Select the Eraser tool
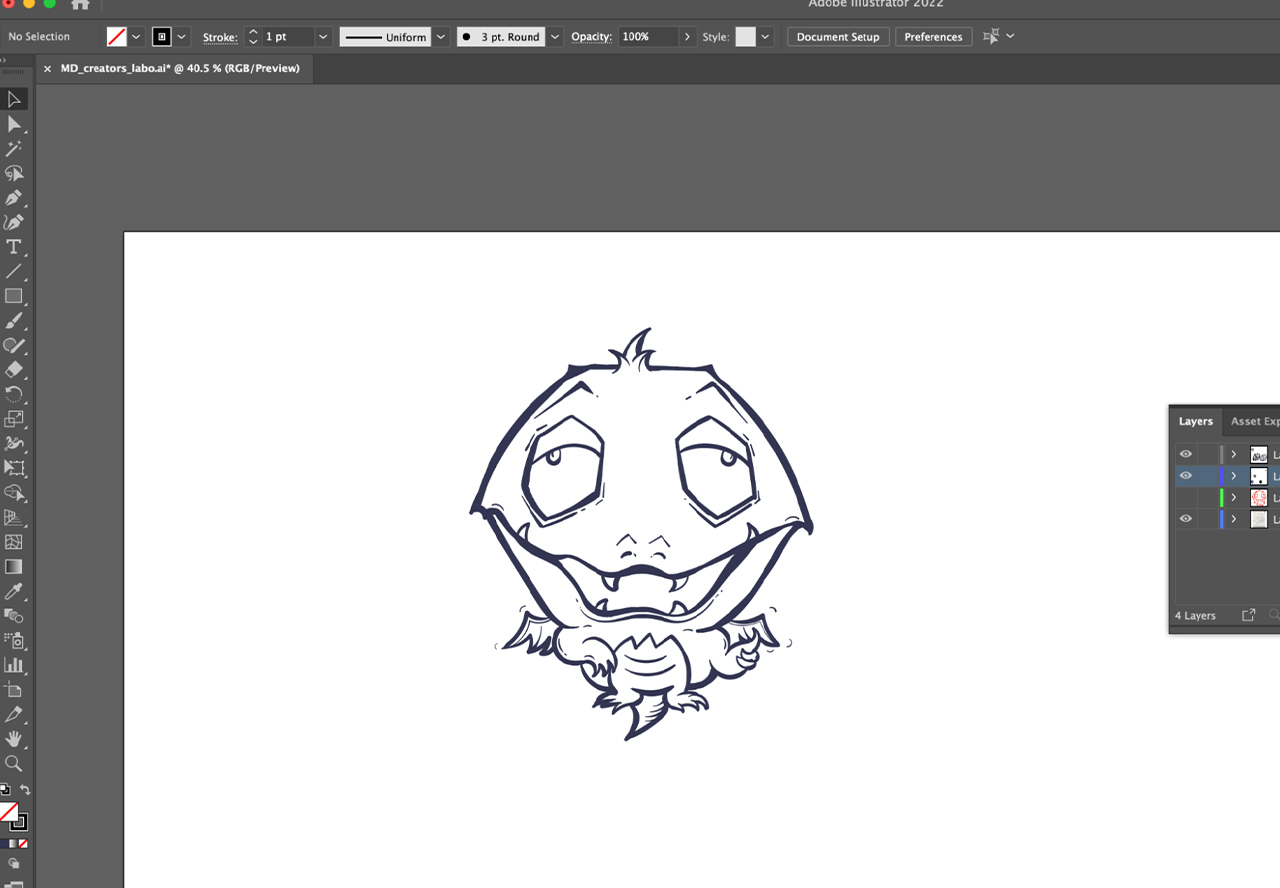Image resolution: width=1280 pixels, height=888 pixels. tap(14, 370)
